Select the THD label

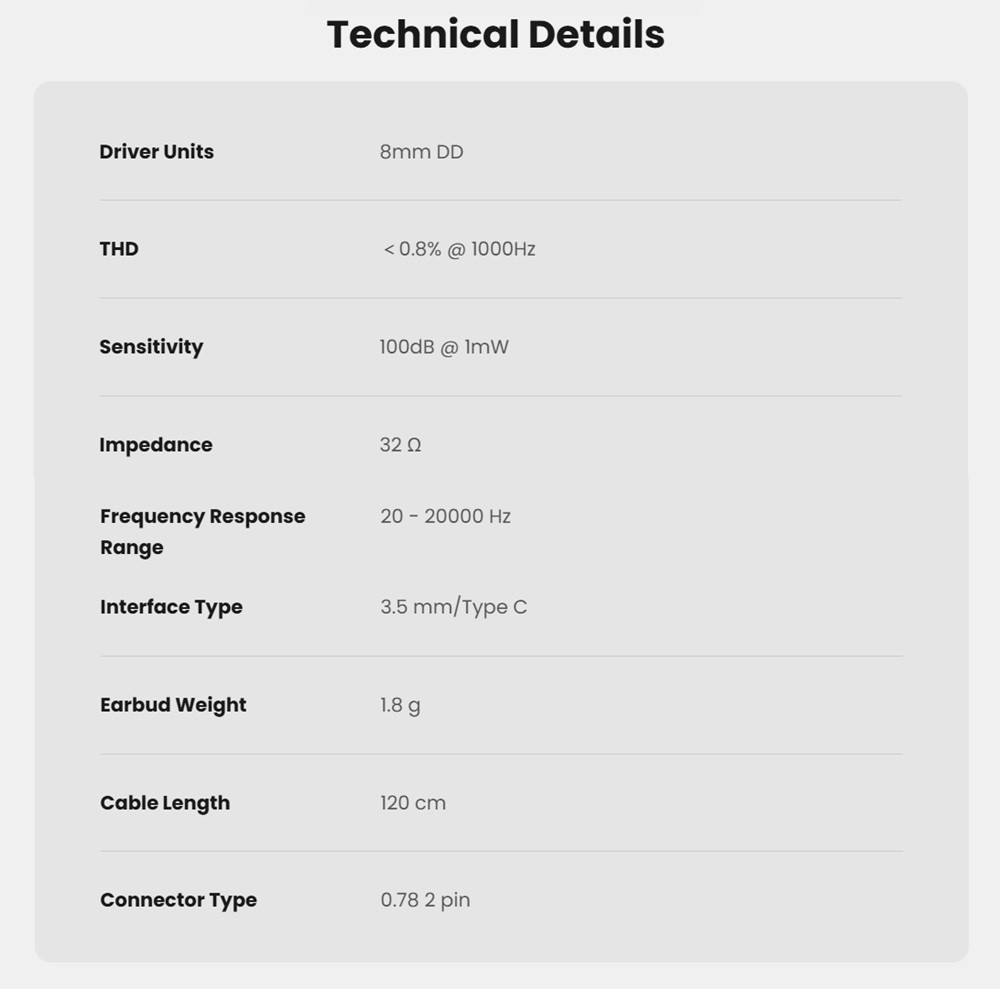[119, 249]
